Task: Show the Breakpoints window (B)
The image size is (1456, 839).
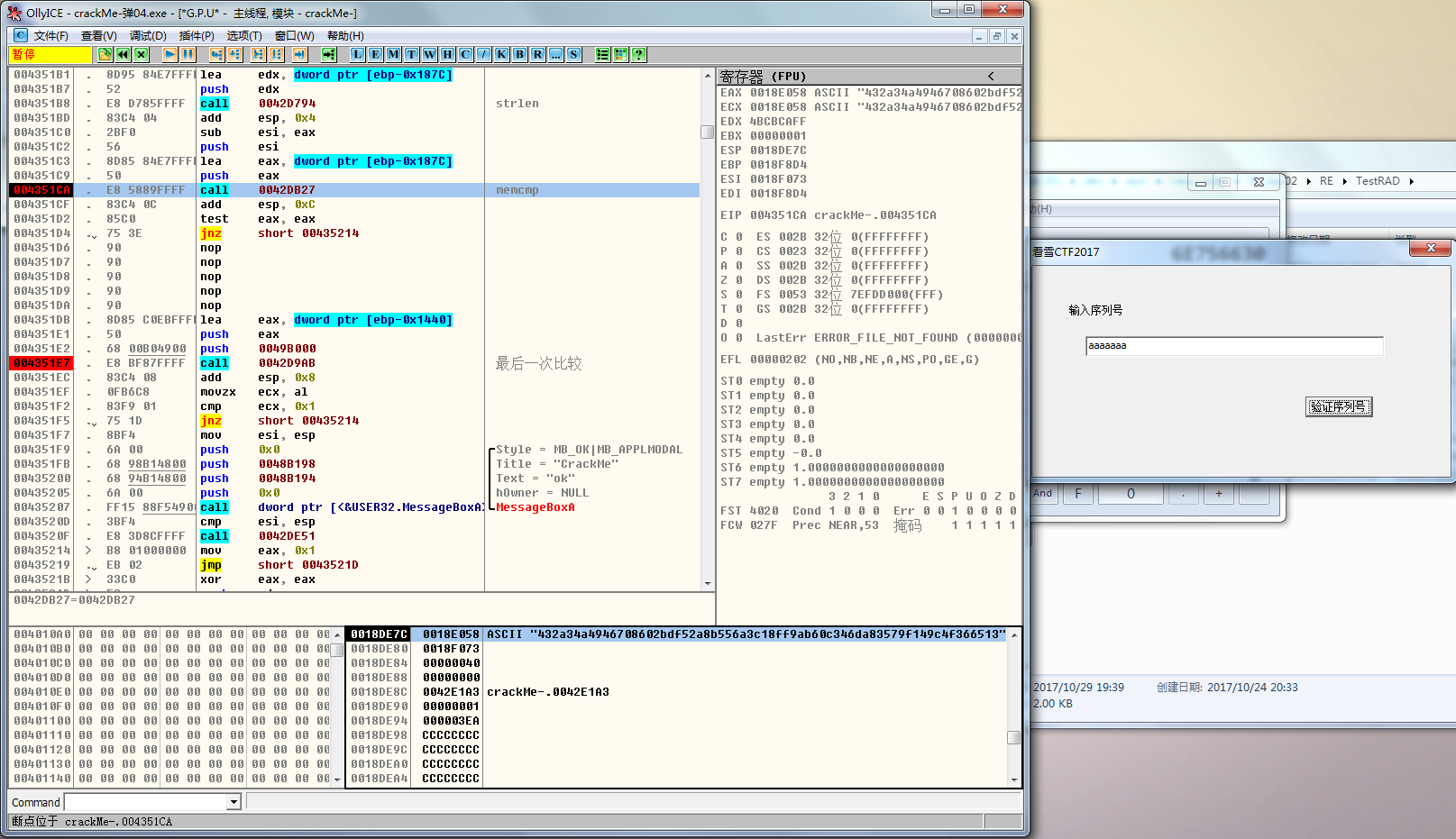Action: [519, 54]
